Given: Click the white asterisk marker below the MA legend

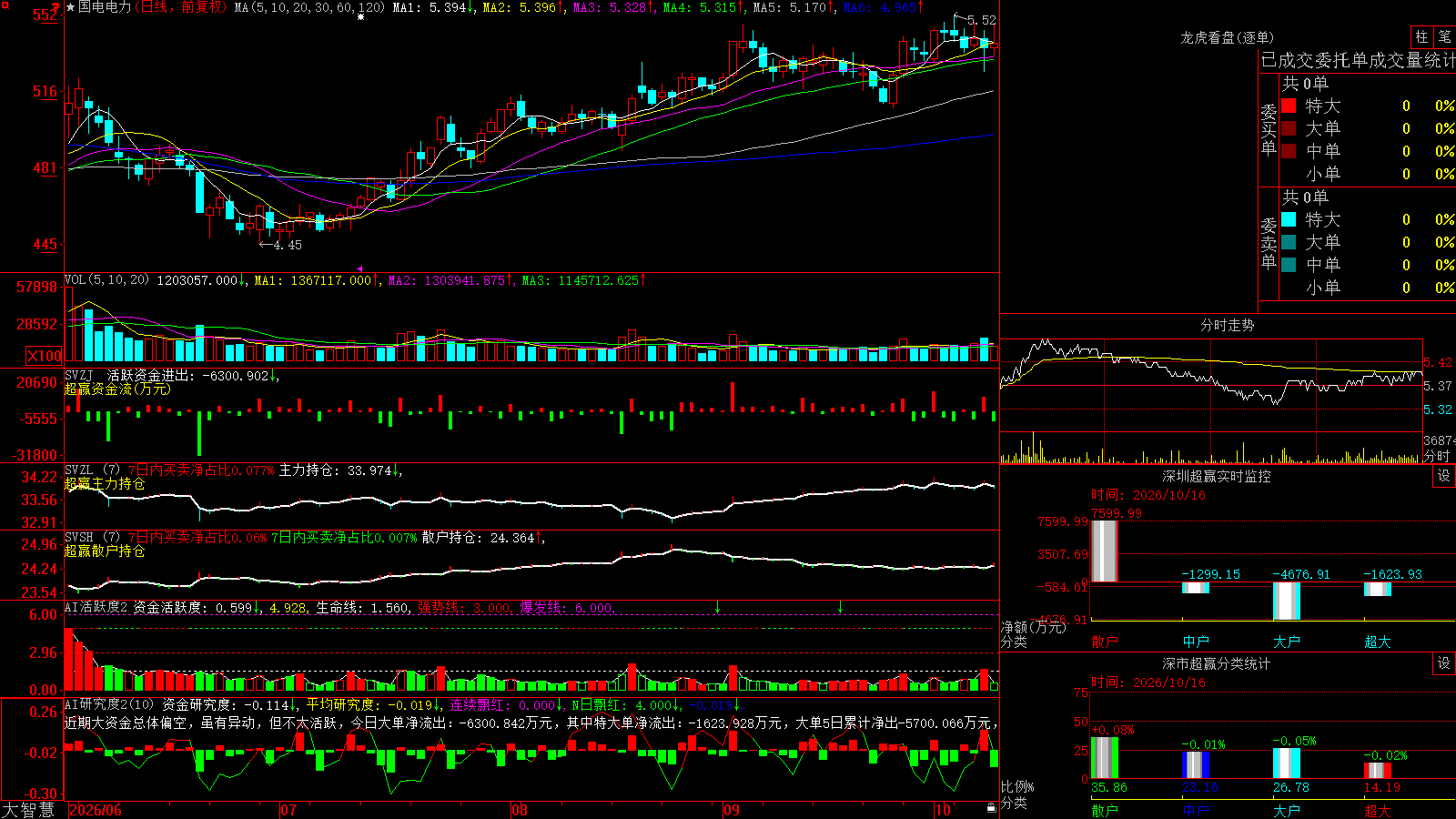Looking at the screenshot, I should click(360, 17).
